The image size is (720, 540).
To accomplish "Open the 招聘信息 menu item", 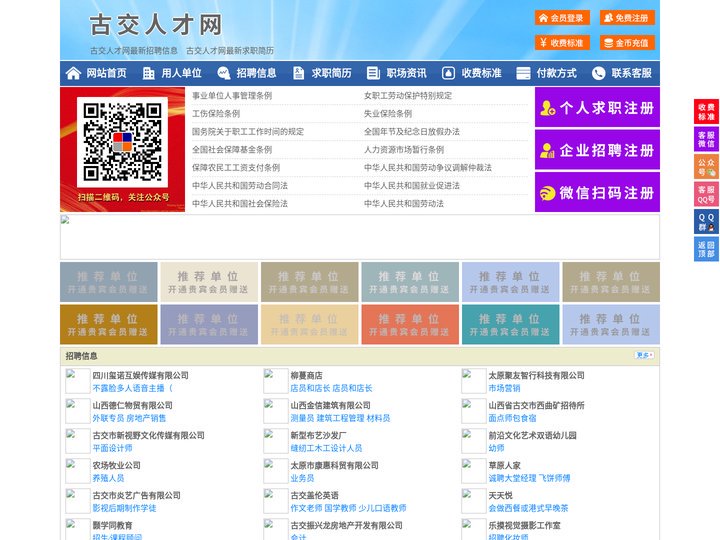I will (x=256, y=73).
